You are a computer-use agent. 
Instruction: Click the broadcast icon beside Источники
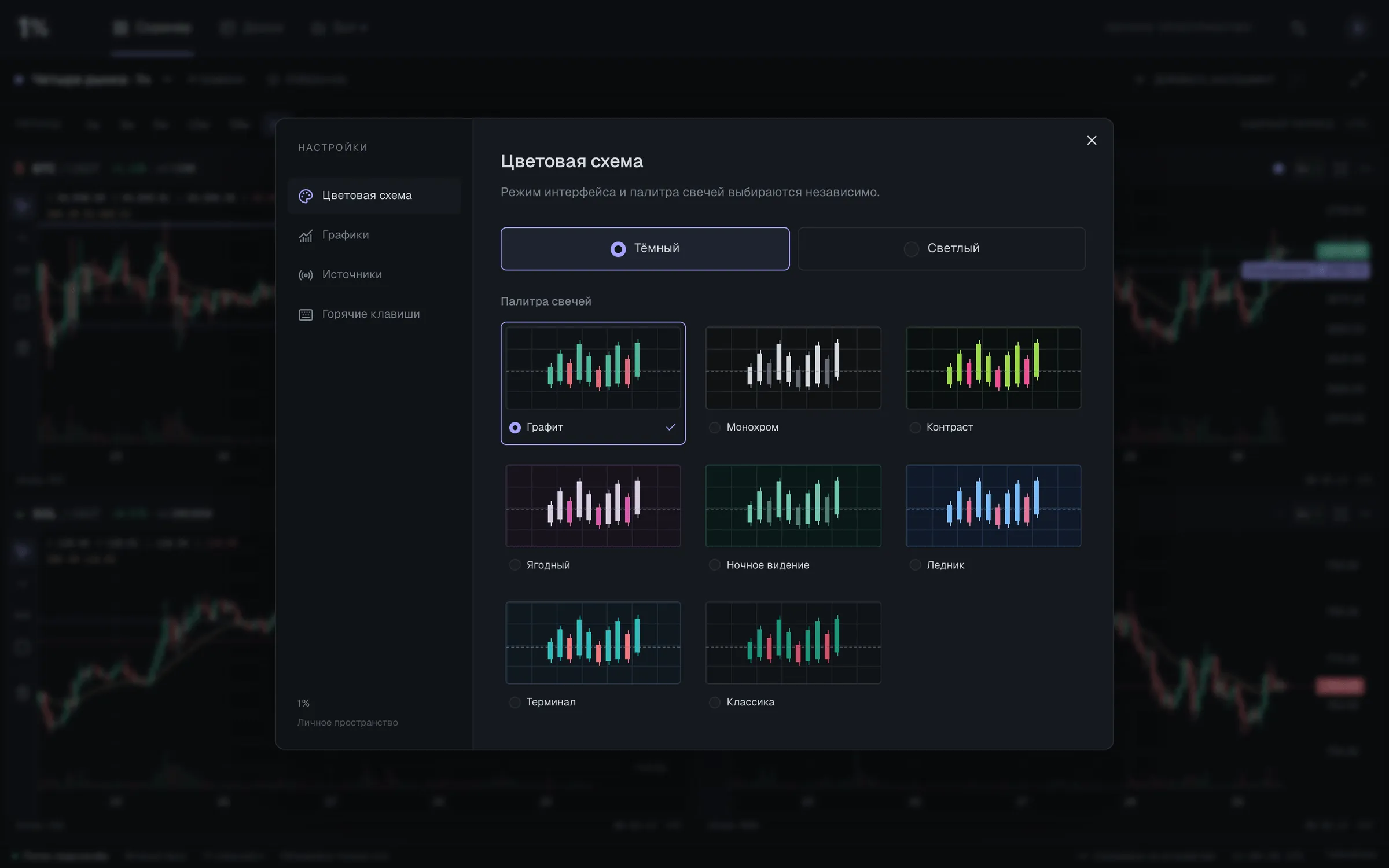pyautogui.click(x=306, y=275)
